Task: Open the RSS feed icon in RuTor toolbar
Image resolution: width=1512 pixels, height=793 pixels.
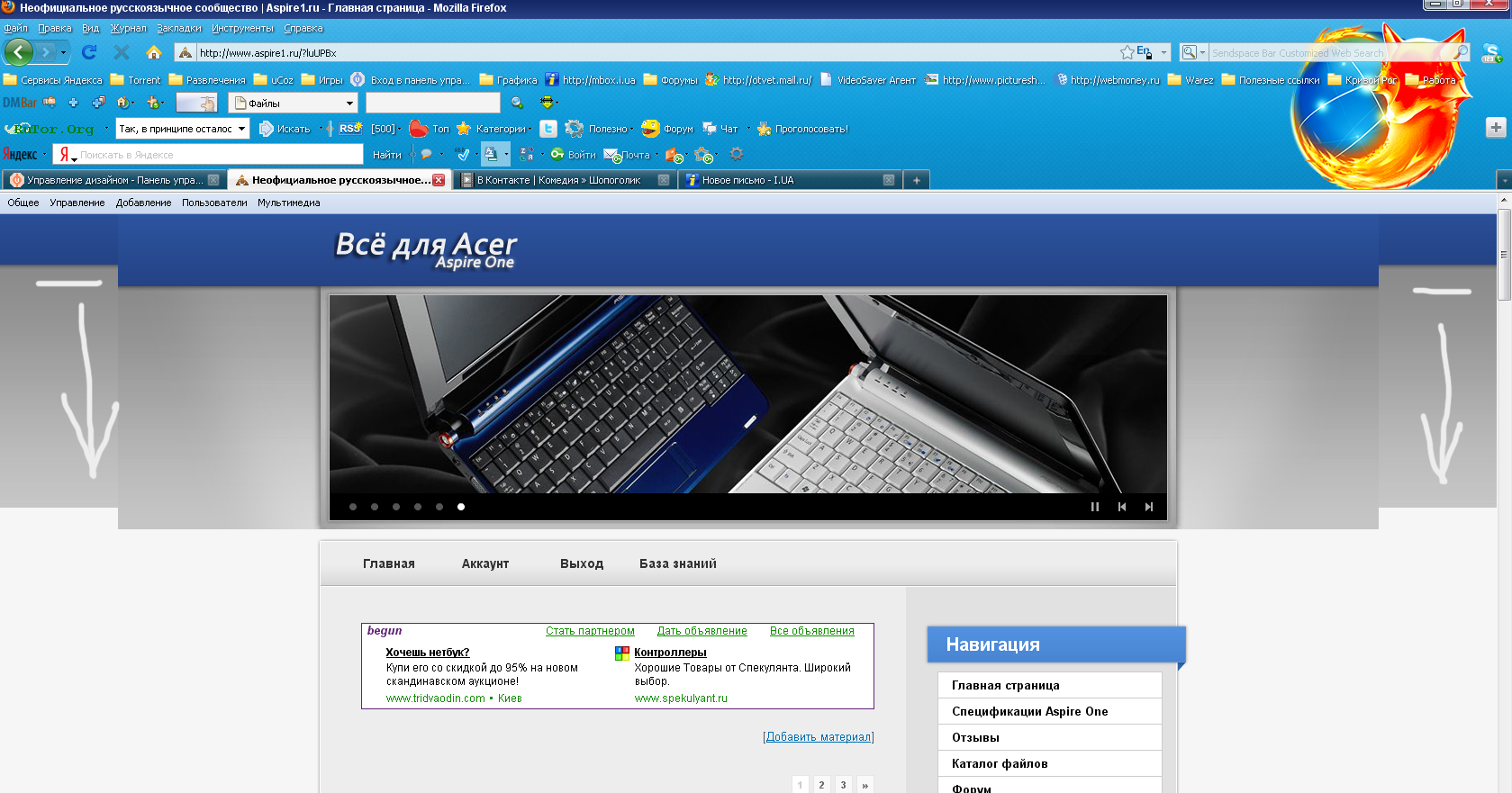Action: pos(350,129)
